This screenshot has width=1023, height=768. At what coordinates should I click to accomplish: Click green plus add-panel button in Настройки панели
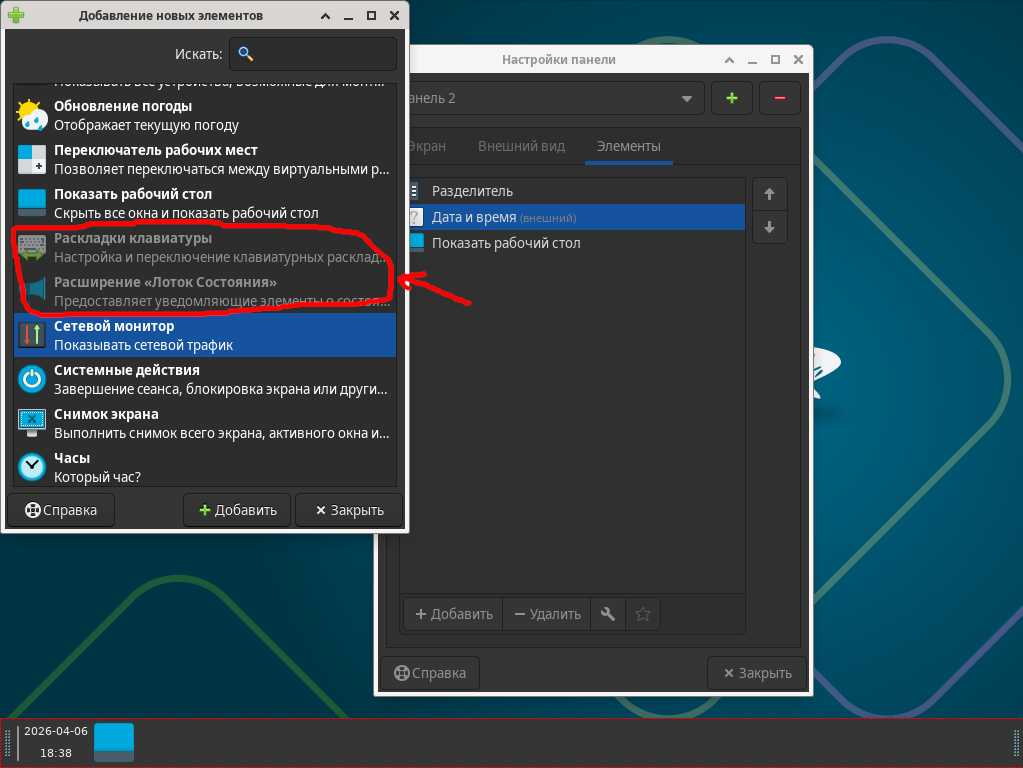[731, 98]
